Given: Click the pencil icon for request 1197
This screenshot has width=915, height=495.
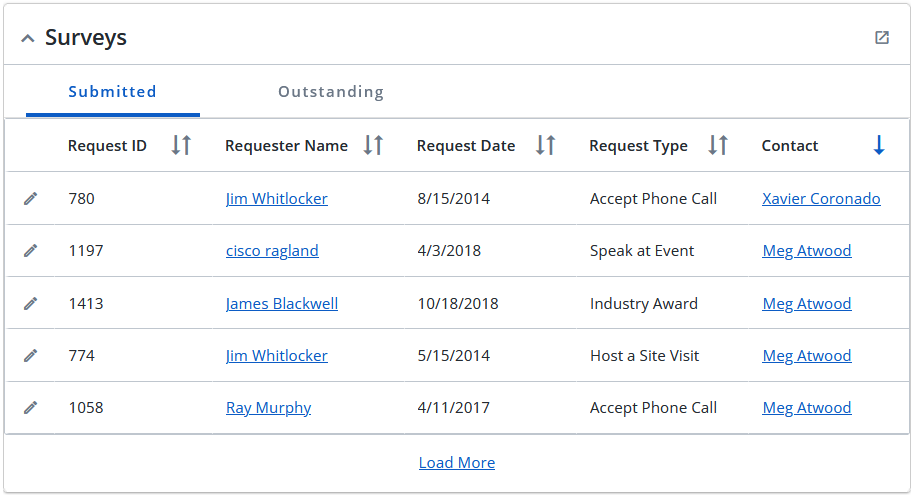Looking at the screenshot, I should (30, 250).
